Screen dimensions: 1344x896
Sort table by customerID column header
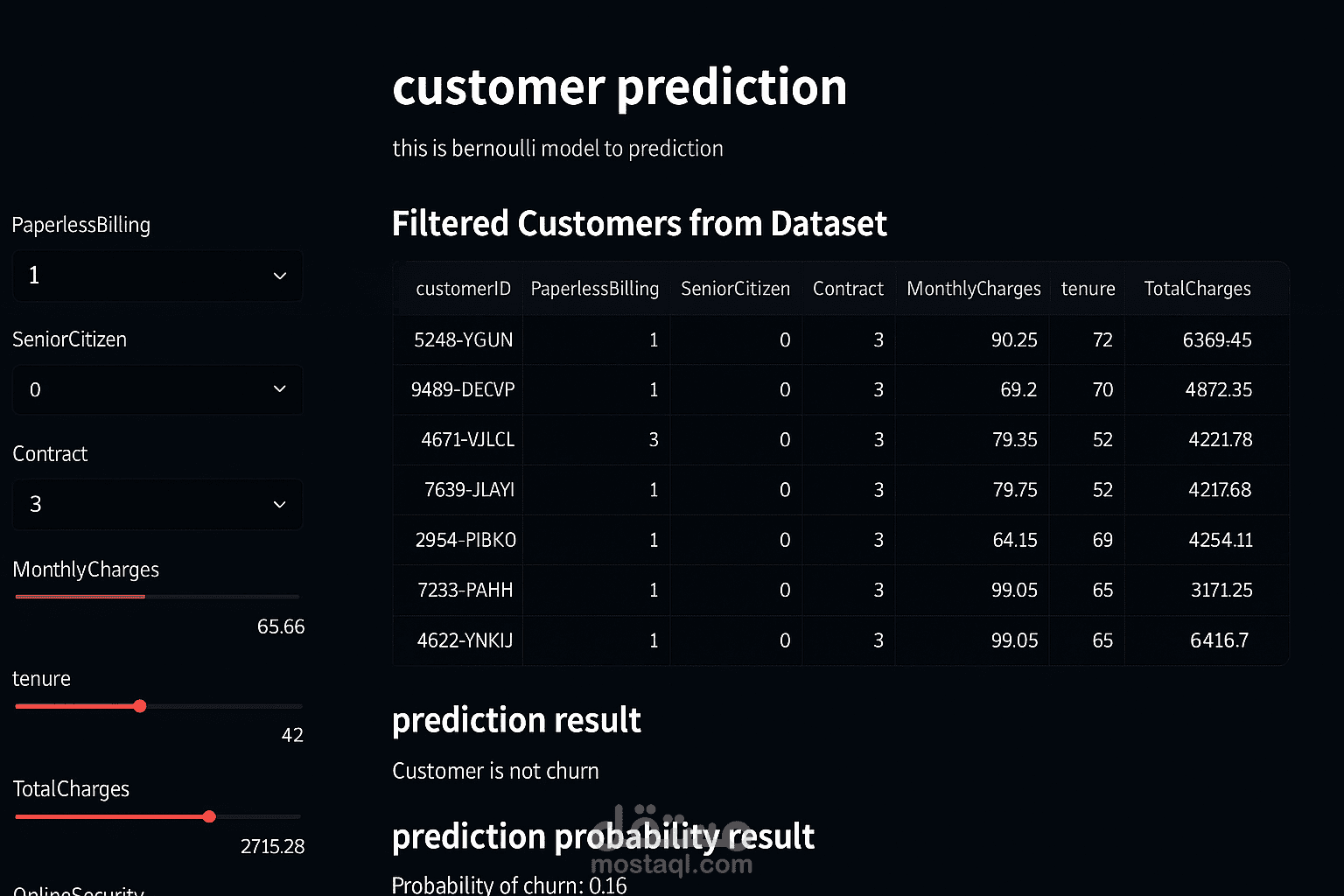point(463,289)
